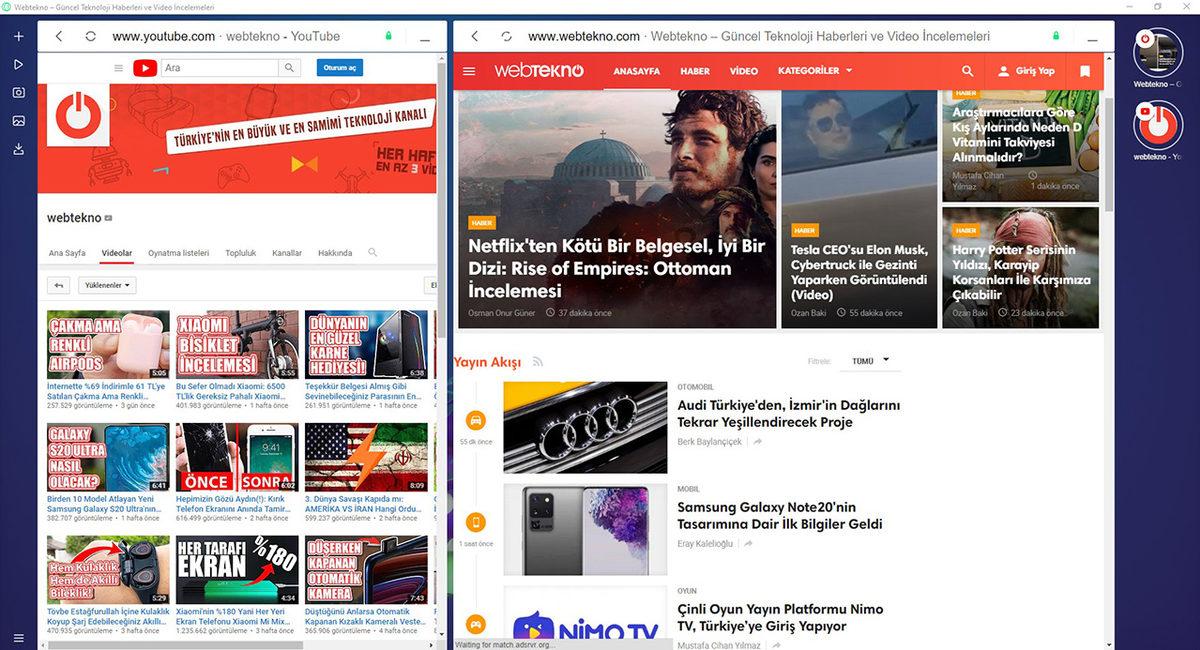
Task: Open the video pop-out player from the sidebar
Action: click(16, 65)
